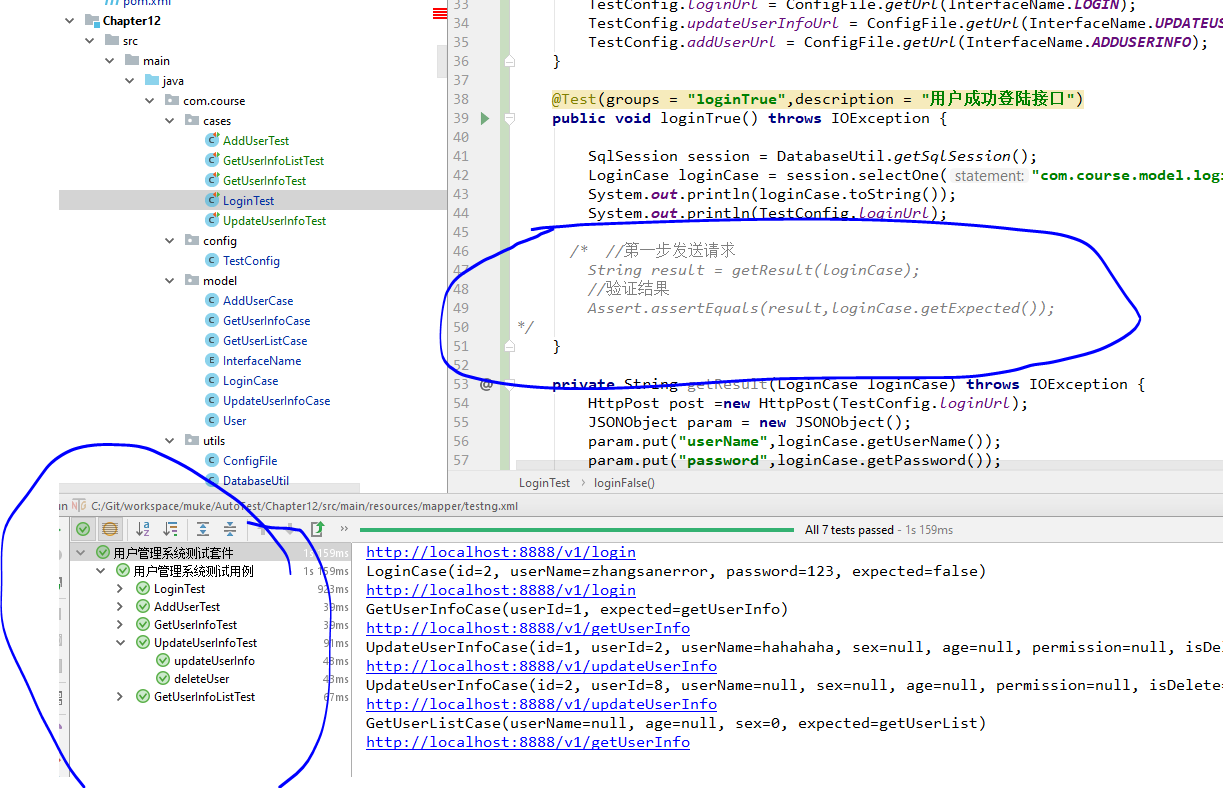Collapse all test result nodes
This screenshot has width=1223, height=788.
(230, 529)
